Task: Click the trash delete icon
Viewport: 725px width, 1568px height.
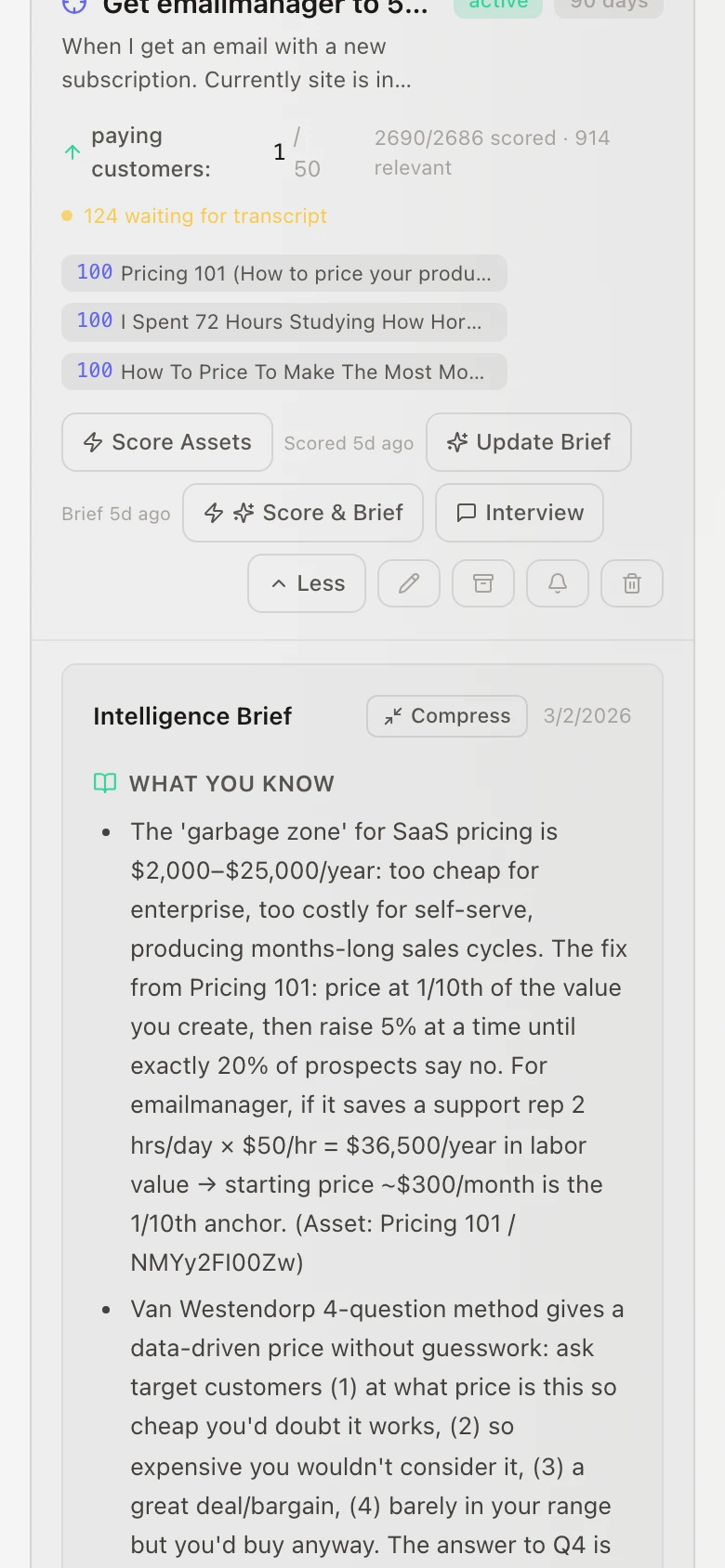Action: click(632, 583)
